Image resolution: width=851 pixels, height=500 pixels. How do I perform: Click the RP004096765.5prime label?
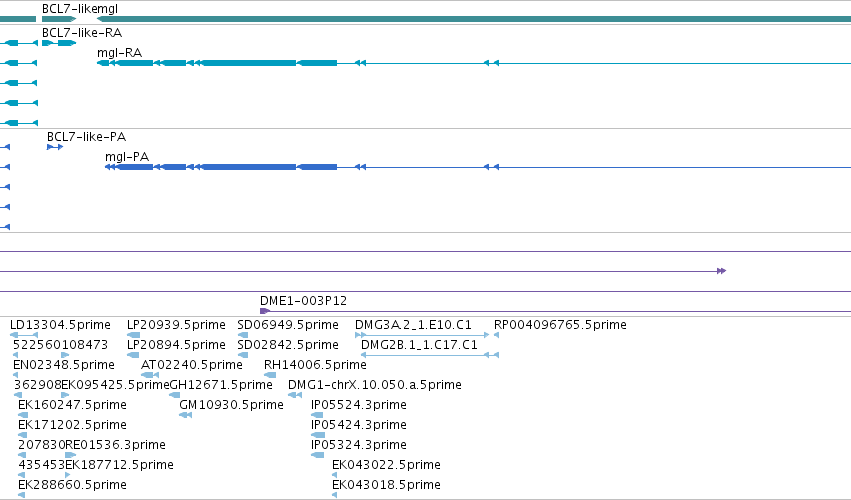560,325
